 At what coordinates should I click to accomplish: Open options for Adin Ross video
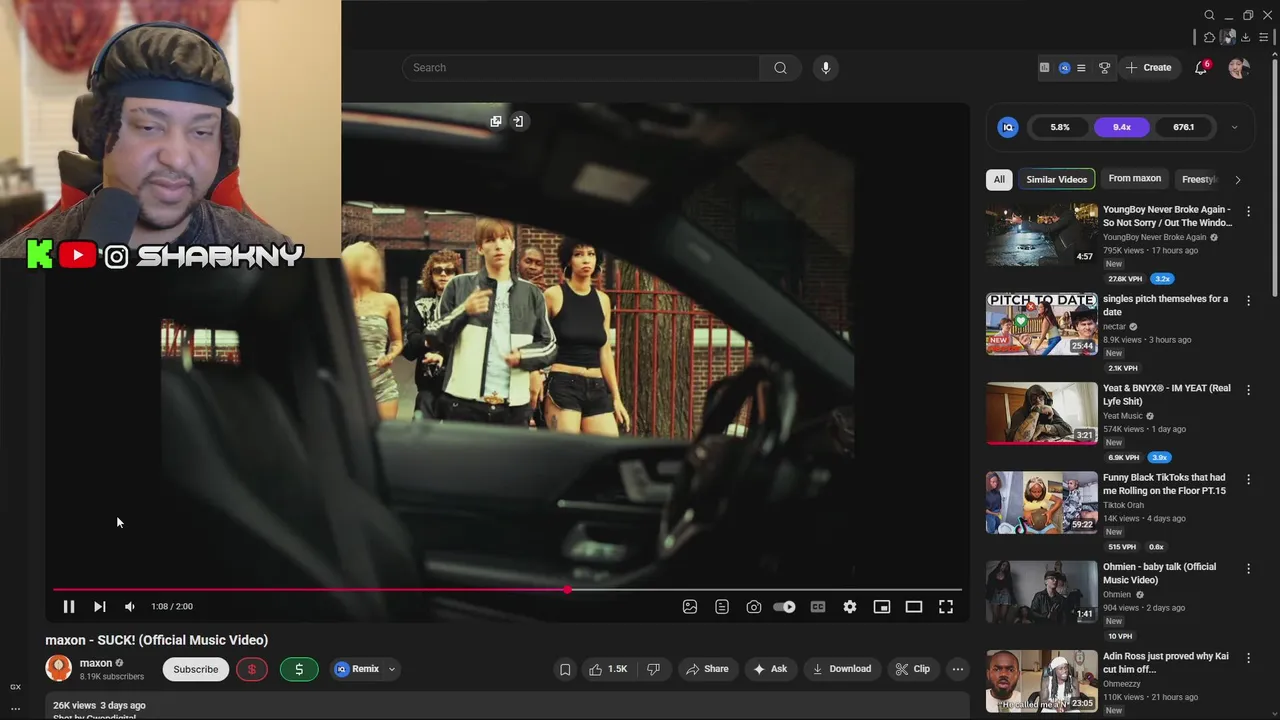[x=1248, y=658]
